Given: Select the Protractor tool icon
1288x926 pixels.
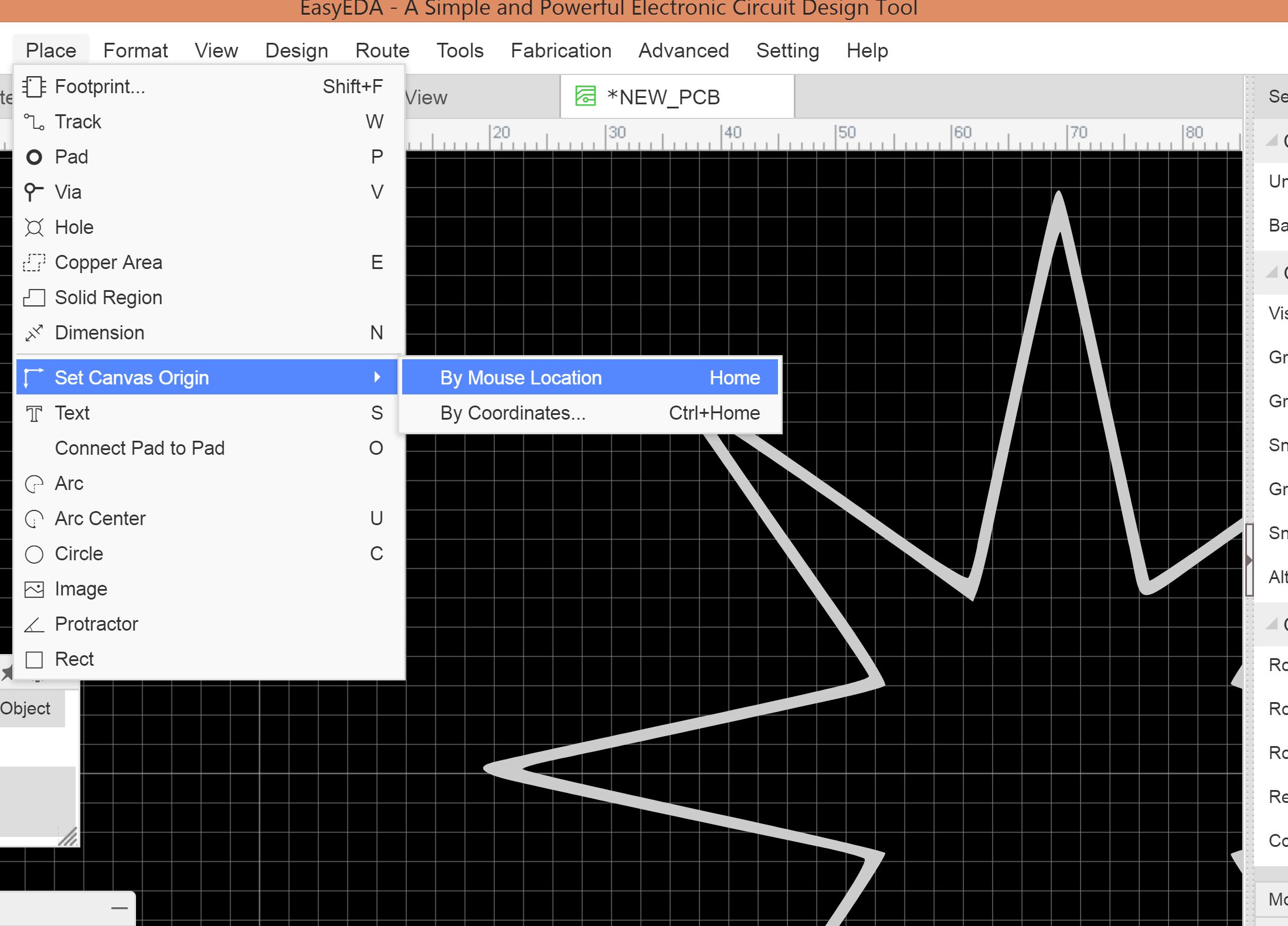Looking at the screenshot, I should click(x=34, y=624).
